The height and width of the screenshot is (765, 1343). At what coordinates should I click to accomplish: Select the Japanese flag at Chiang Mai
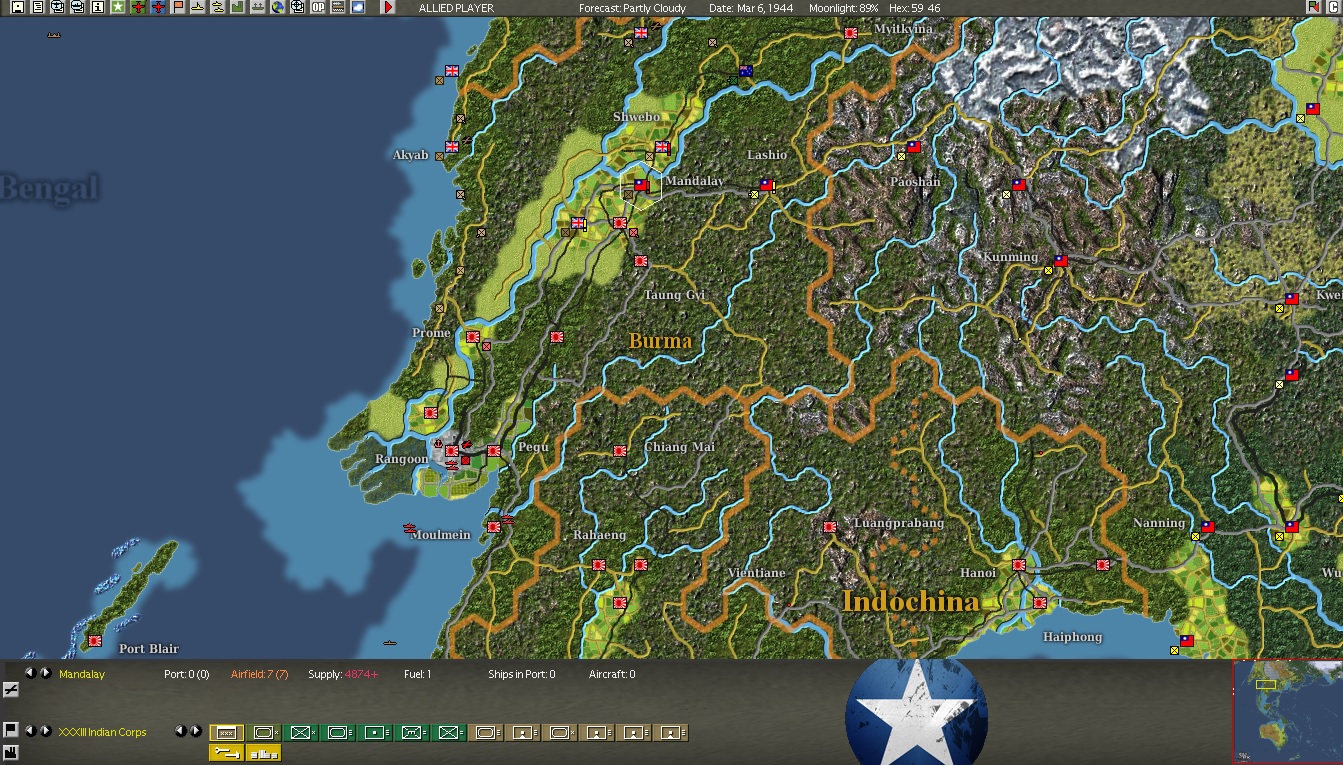click(620, 451)
